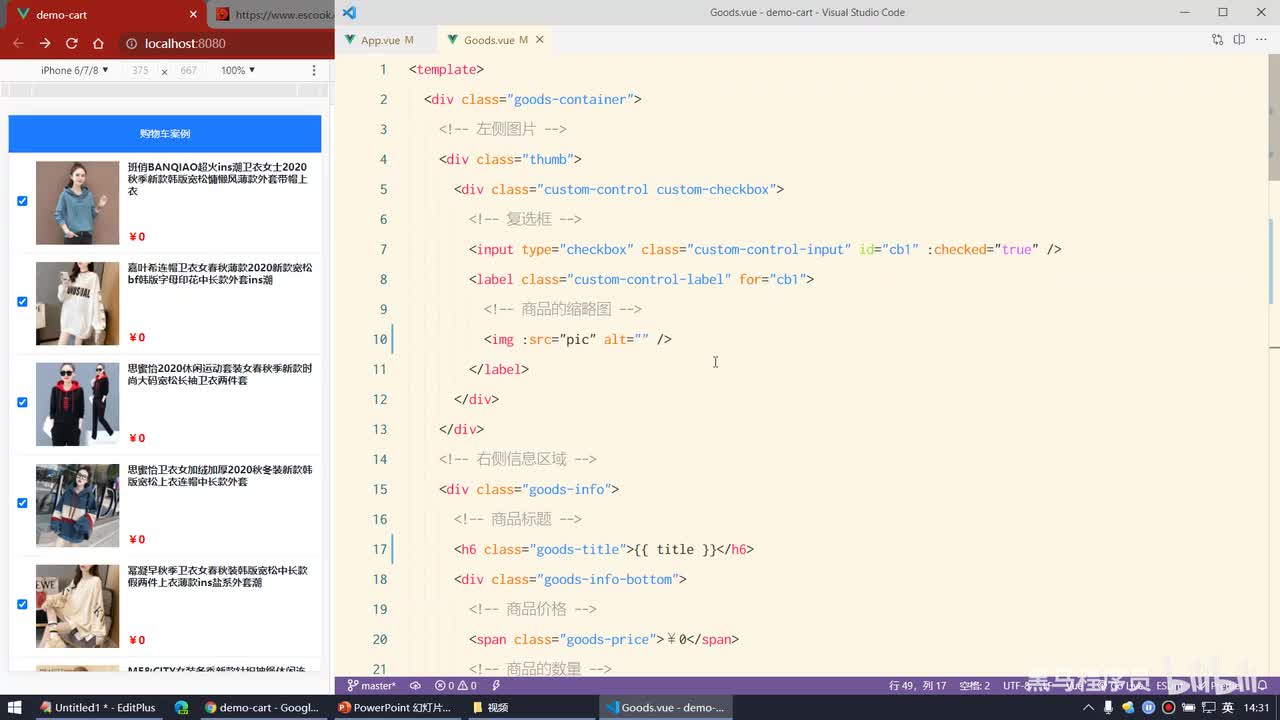Switch to the escook browser tab

click(273, 15)
